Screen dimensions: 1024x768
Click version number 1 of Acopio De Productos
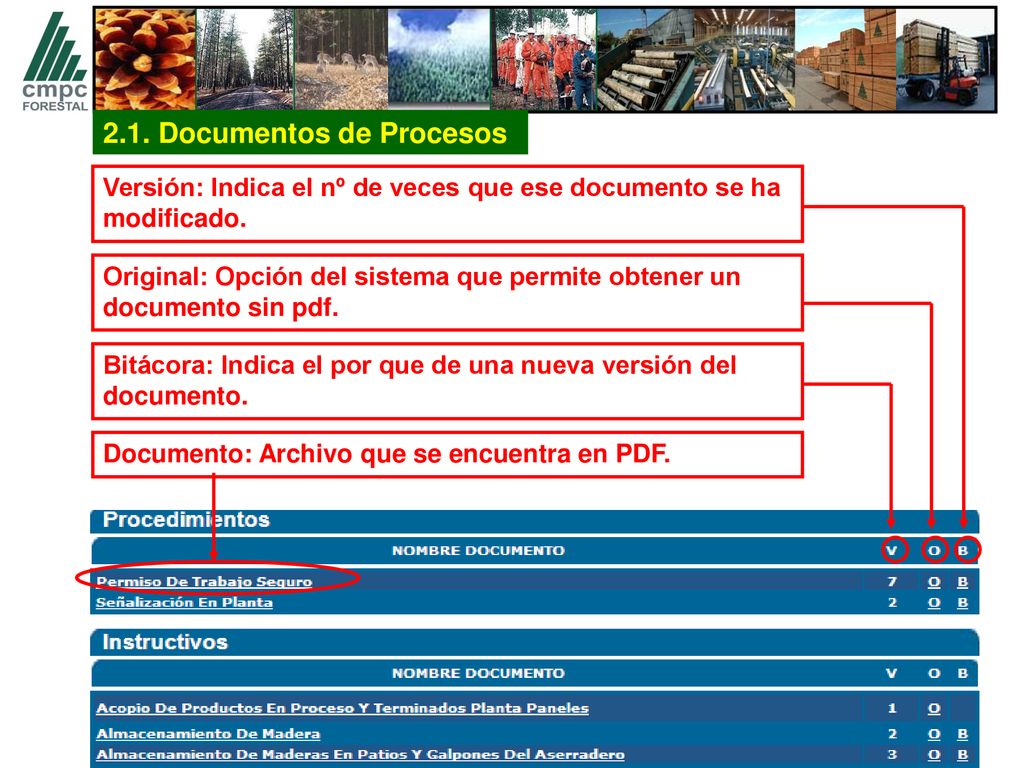[892, 708]
